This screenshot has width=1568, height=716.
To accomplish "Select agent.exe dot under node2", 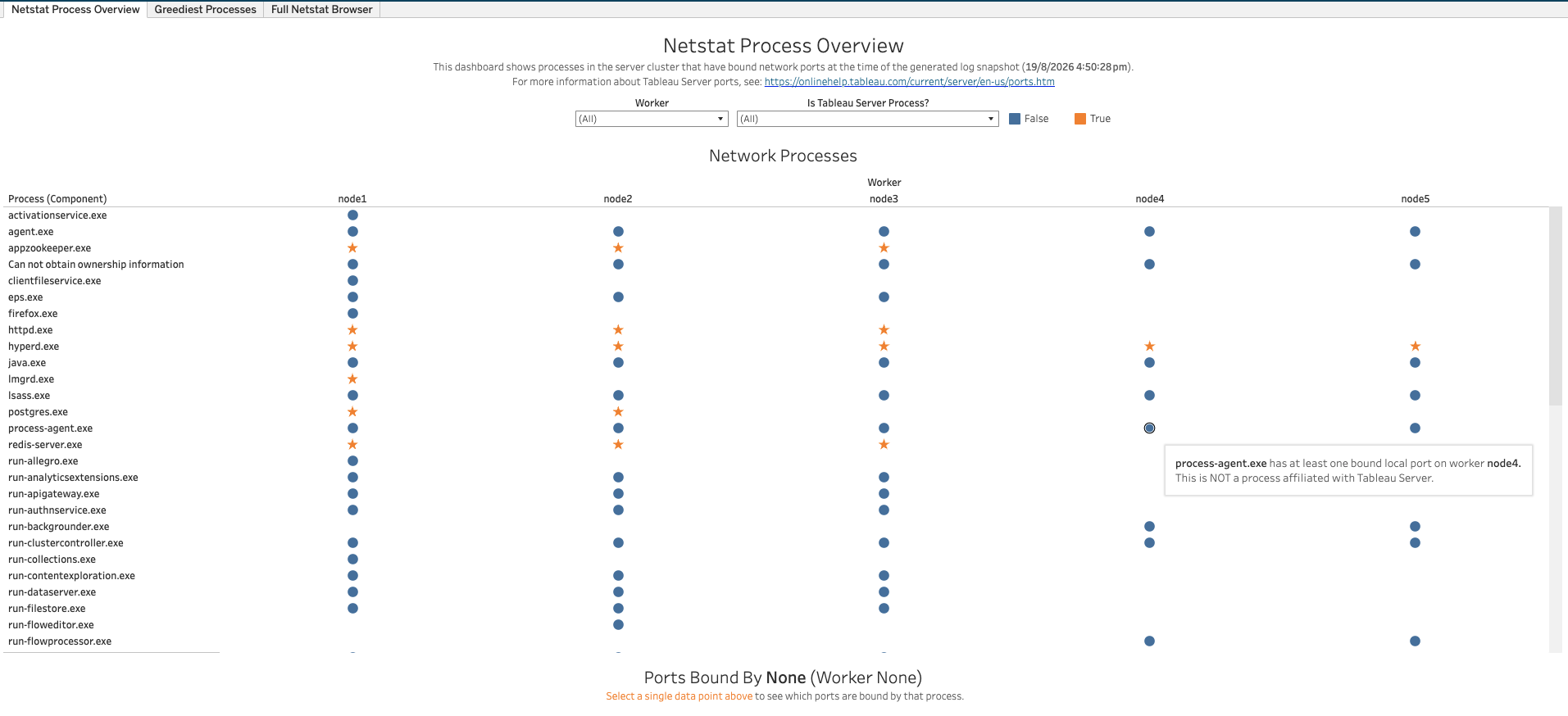I will [618, 232].
